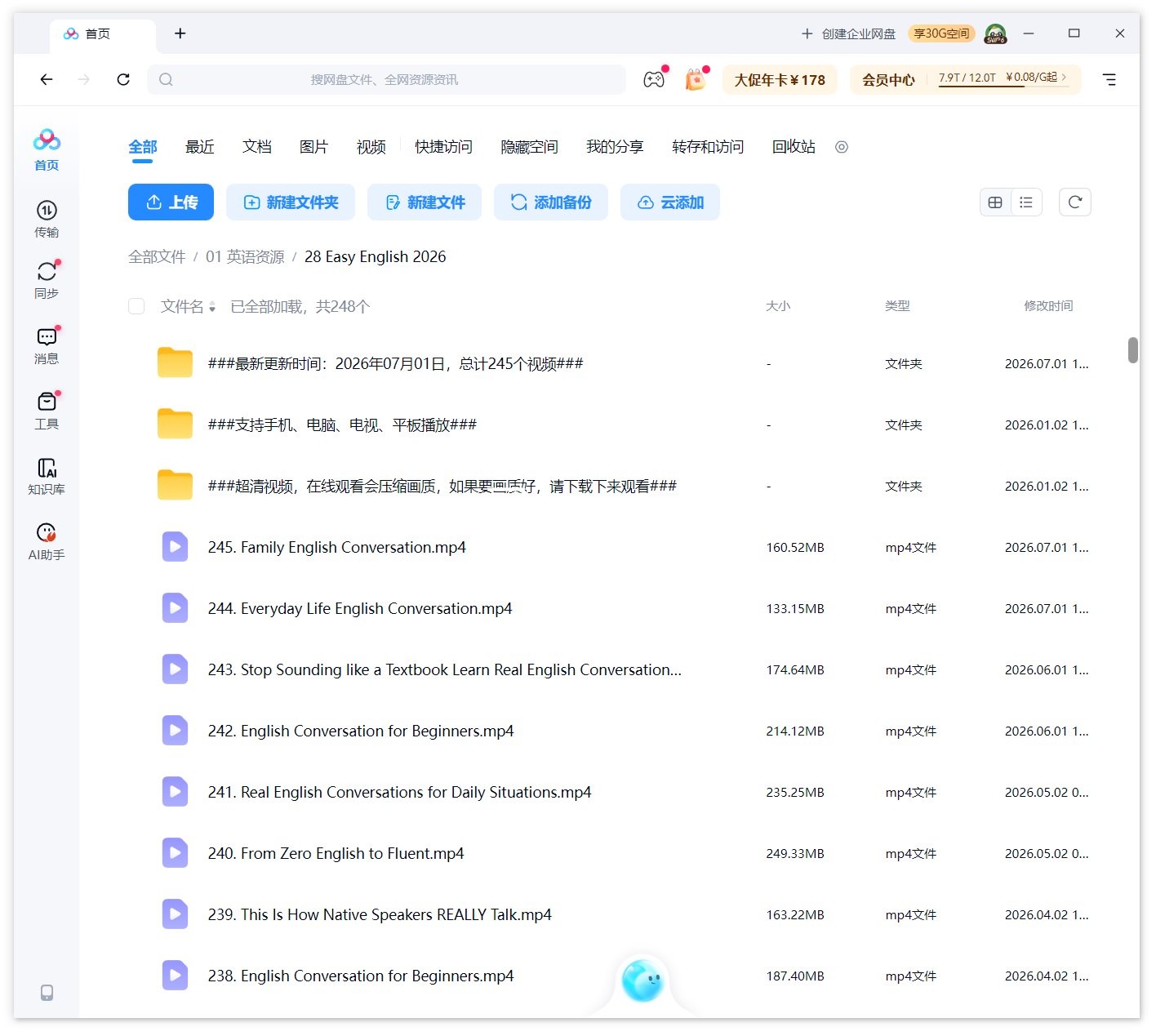
Task: Open the hamburger menu at top right
Action: tap(1109, 79)
